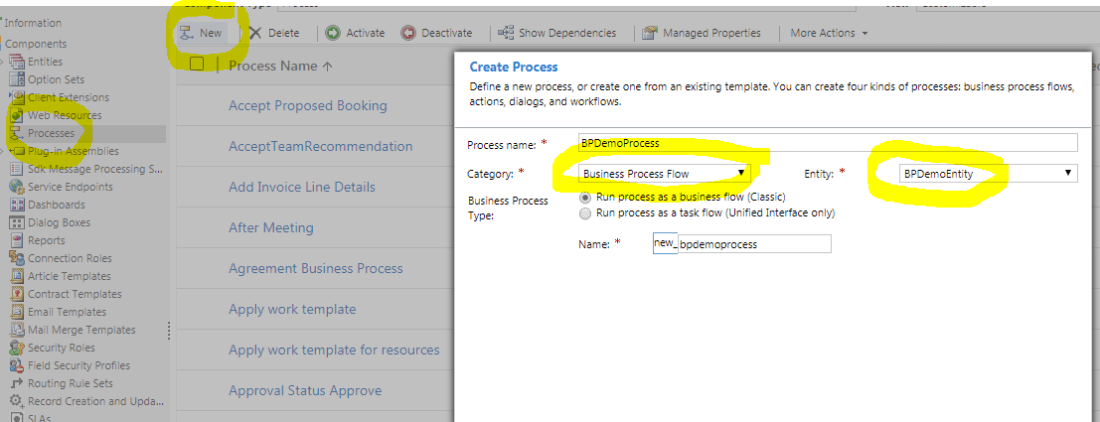Open the Entity dropdown showing BPDemoEntity
Image resolution: width=1100 pixels, height=422 pixels.
point(988,173)
